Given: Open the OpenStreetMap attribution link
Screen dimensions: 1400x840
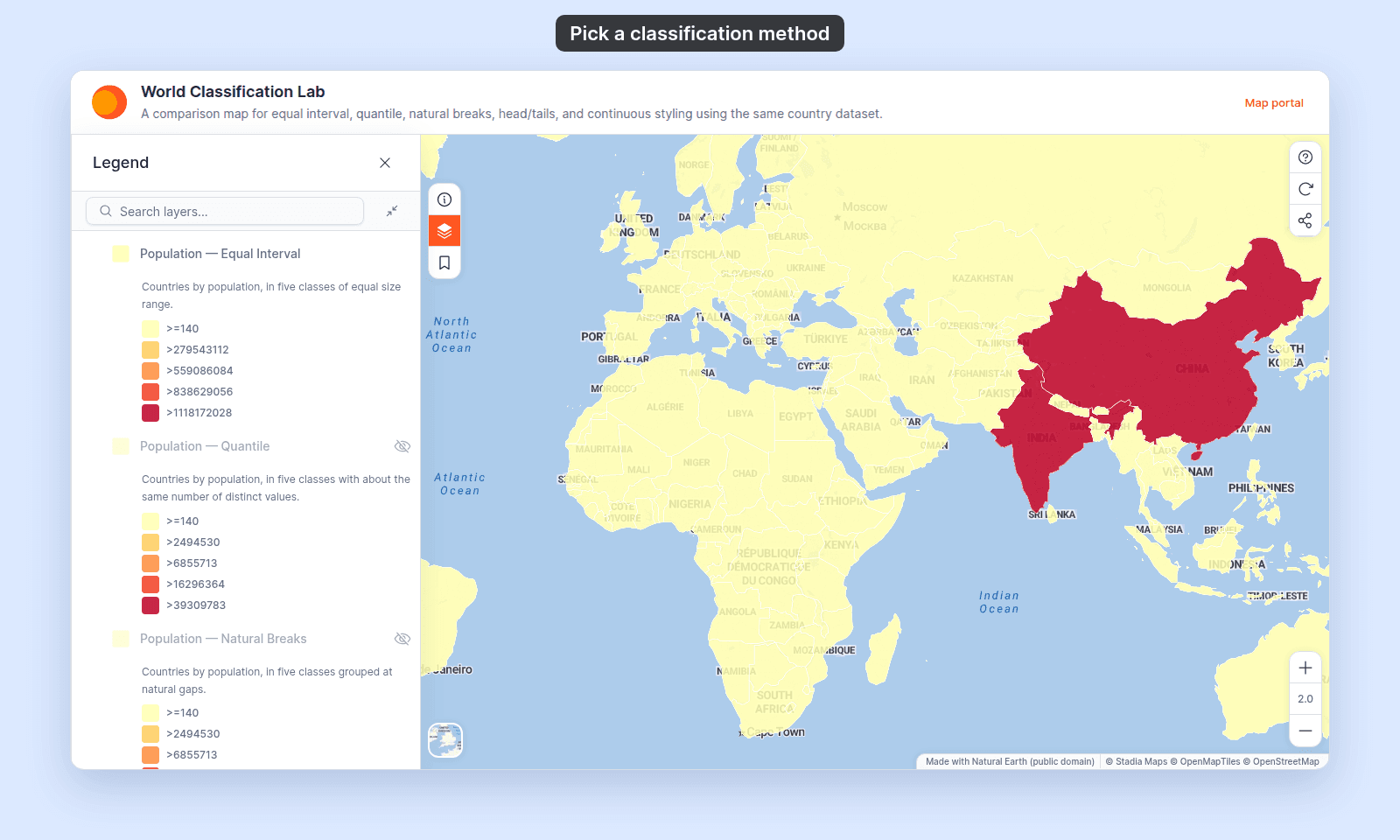Looking at the screenshot, I should (x=1281, y=761).
